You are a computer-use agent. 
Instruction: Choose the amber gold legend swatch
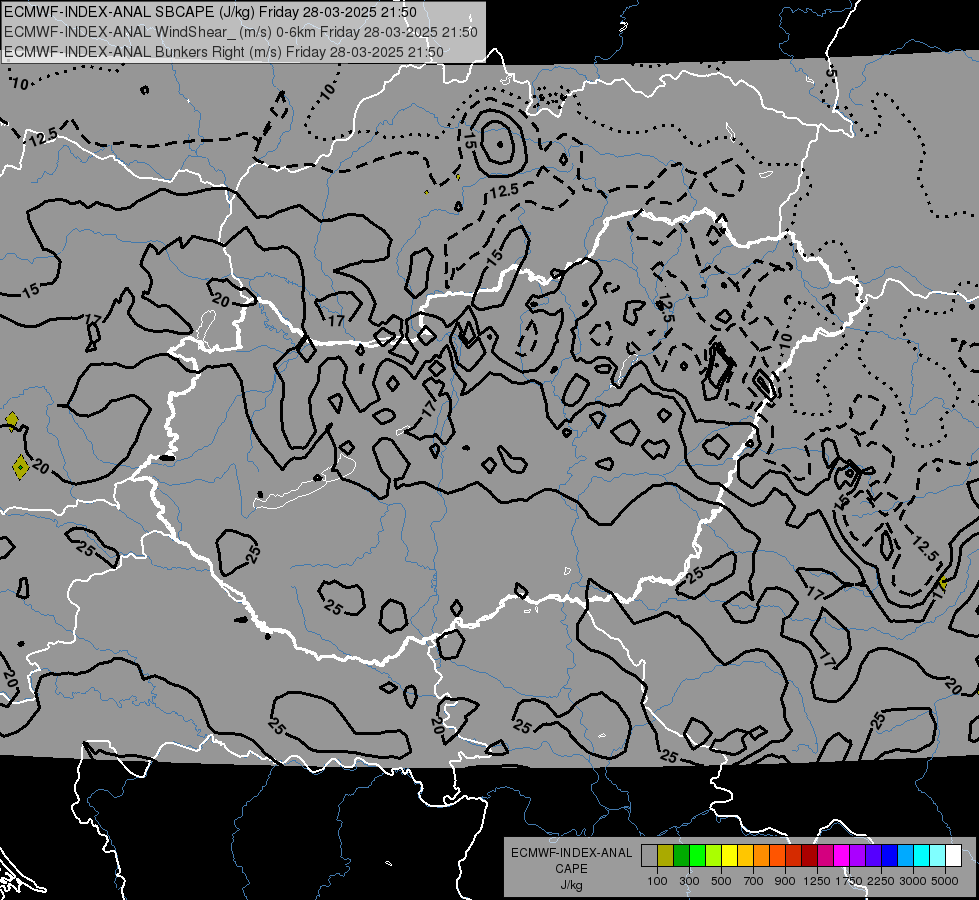coord(745,856)
